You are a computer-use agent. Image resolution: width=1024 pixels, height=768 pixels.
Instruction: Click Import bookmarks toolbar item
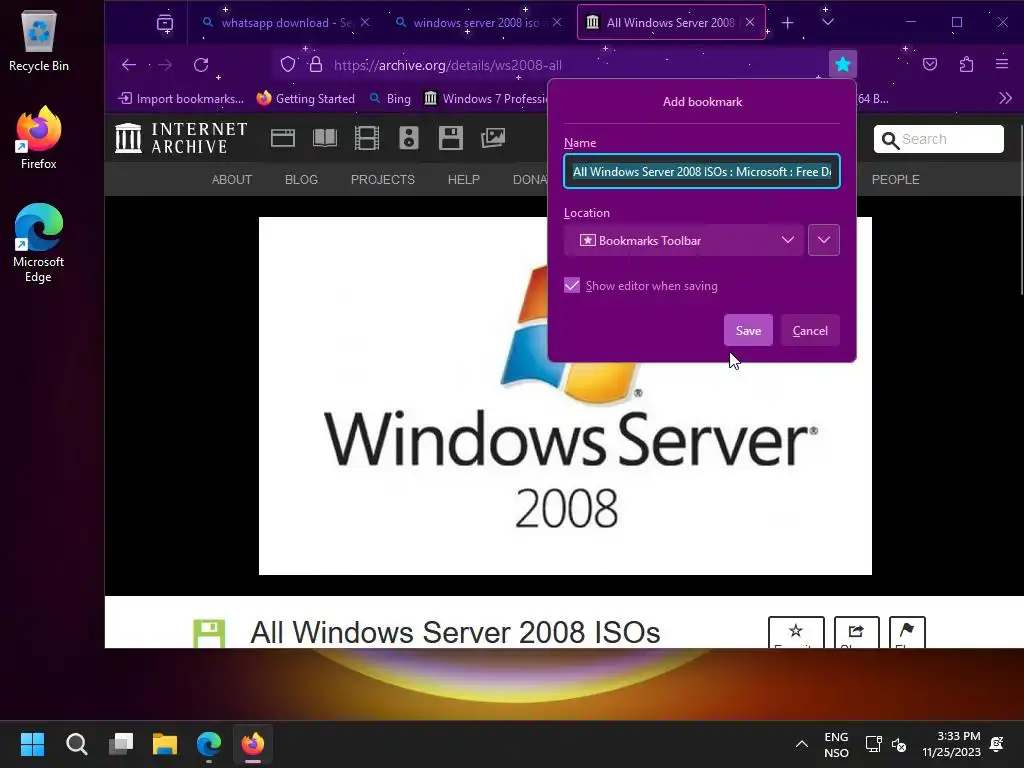coord(181,99)
